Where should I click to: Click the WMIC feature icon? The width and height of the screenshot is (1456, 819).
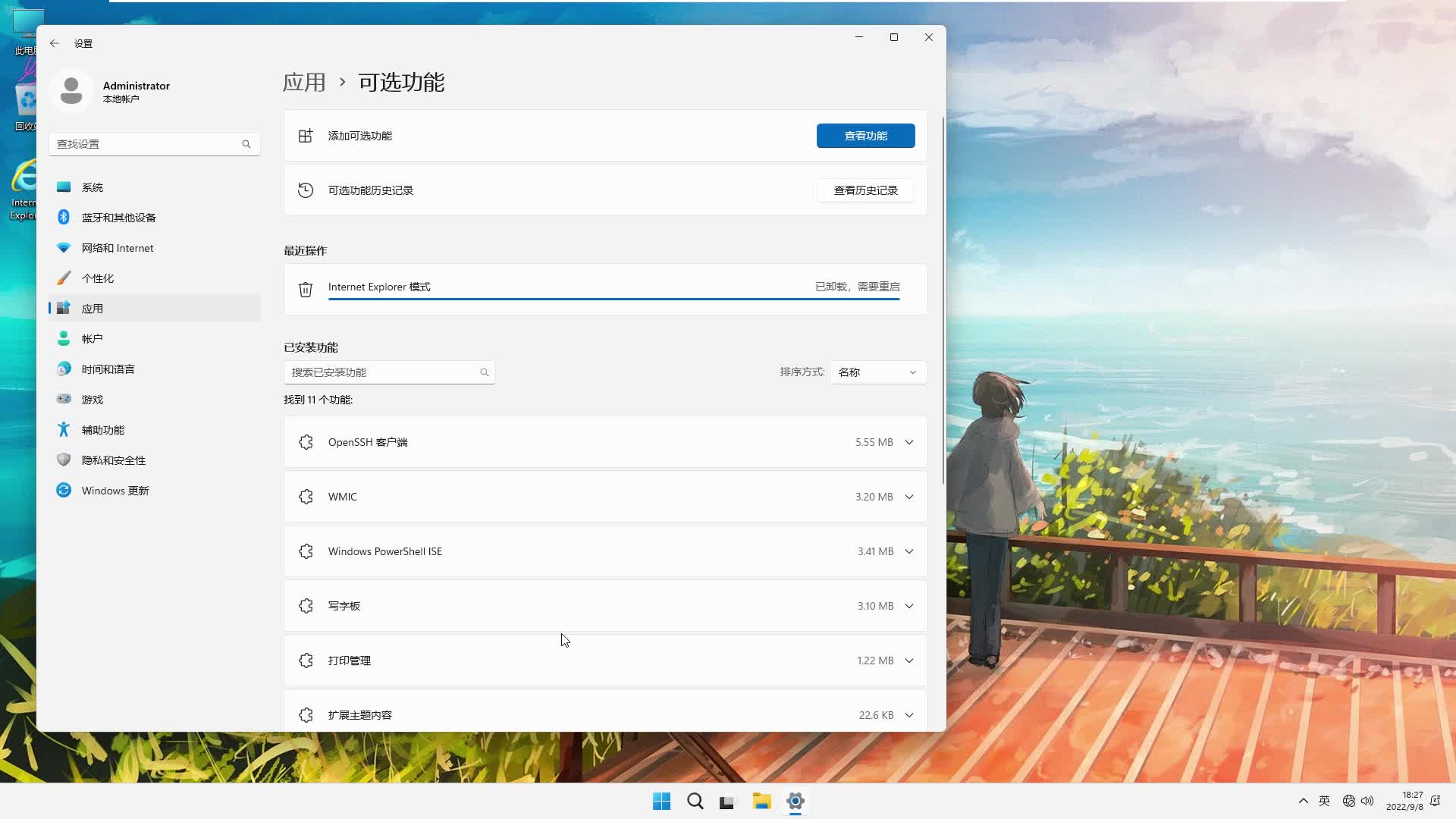[306, 497]
